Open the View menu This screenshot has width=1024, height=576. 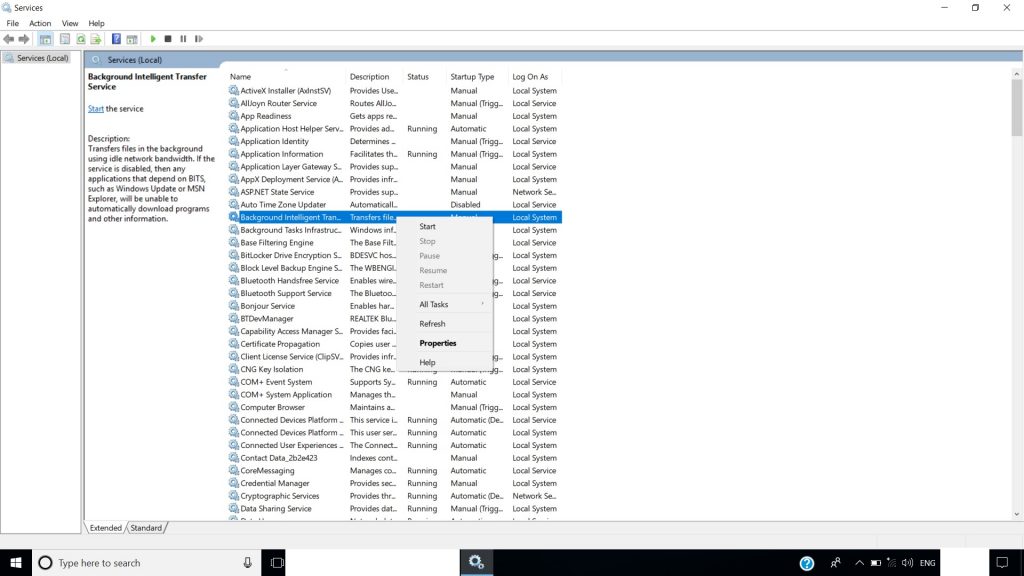(70, 23)
